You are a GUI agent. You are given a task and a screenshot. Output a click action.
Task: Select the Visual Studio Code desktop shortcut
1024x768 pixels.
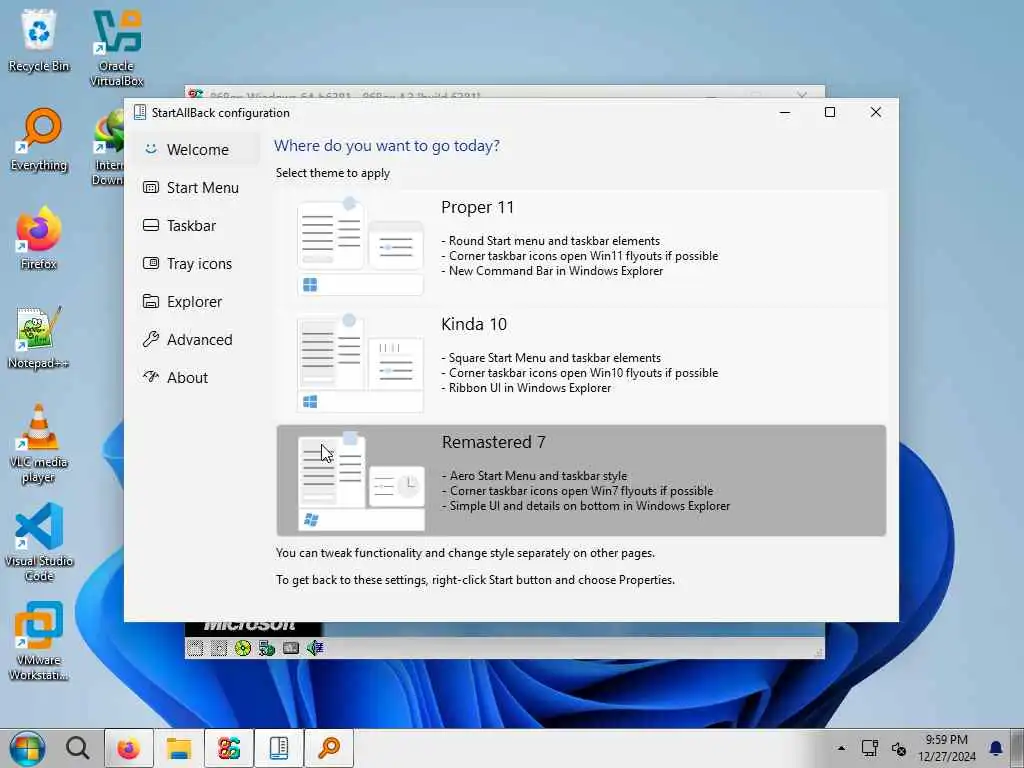click(39, 542)
